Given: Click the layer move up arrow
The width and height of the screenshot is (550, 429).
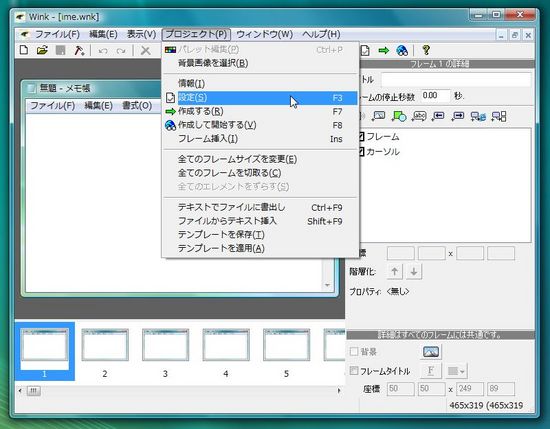Looking at the screenshot, I should [x=395, y=271].
